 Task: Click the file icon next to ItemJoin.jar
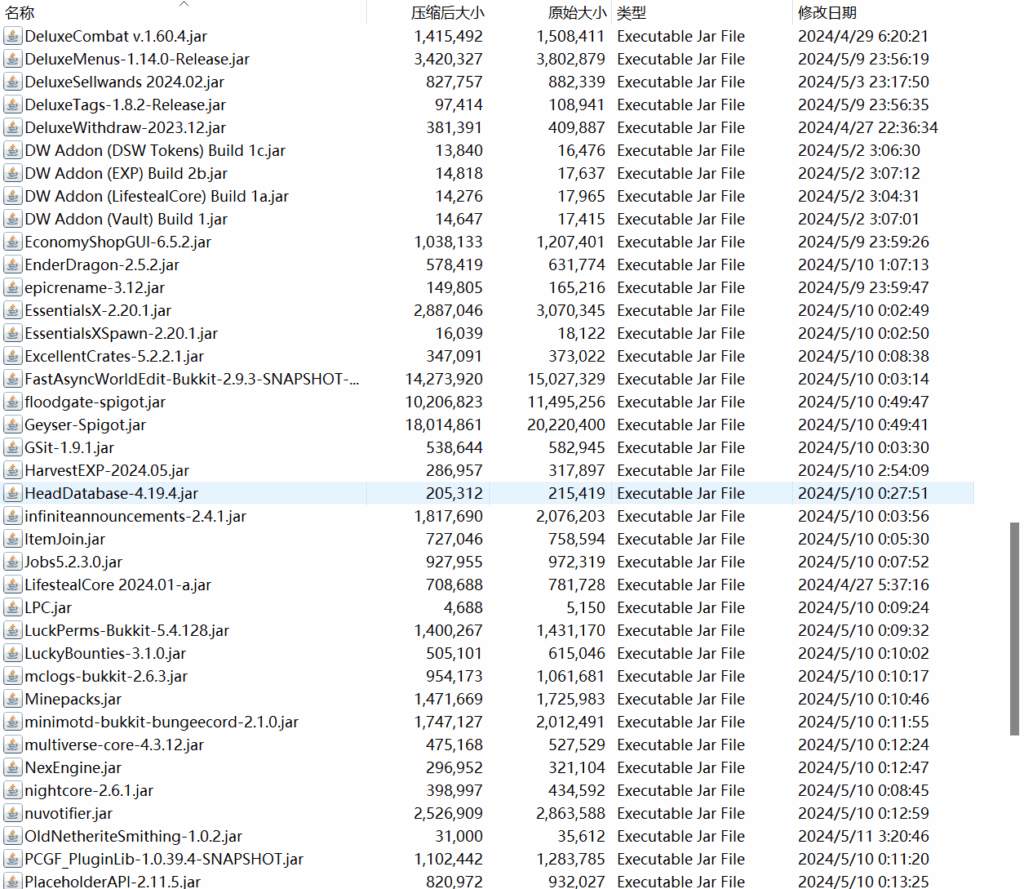[x=12, y=539]
